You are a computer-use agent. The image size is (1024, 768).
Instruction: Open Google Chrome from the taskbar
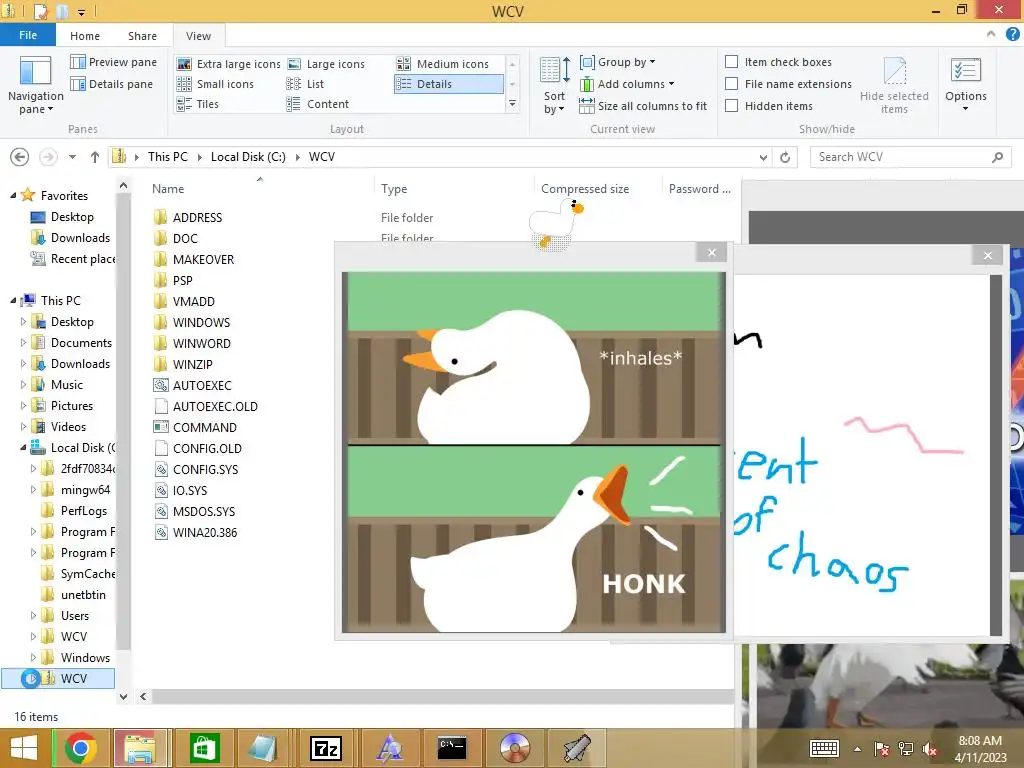[81, 748]
